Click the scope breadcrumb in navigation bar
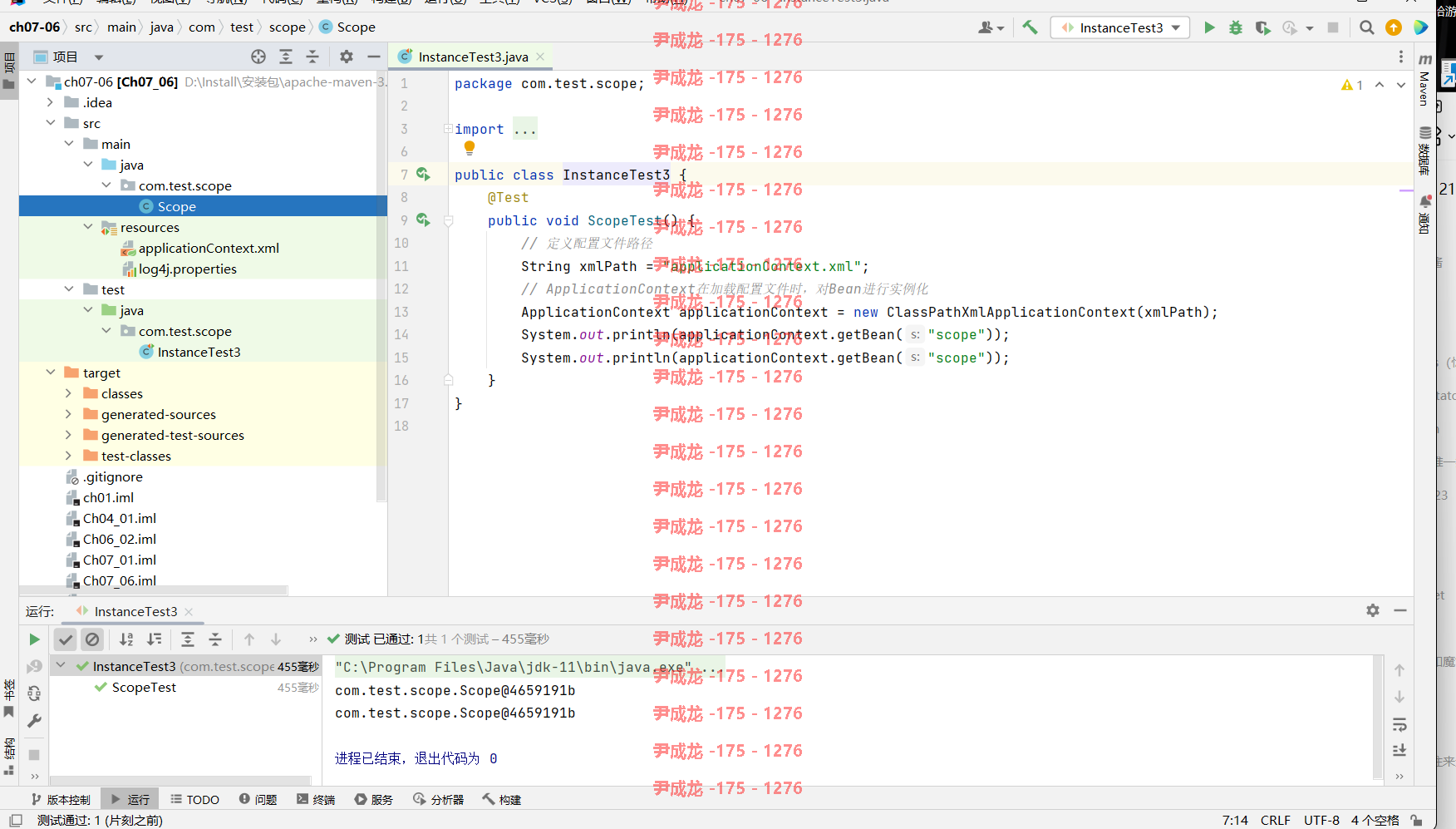 click(x=288, y=27)
